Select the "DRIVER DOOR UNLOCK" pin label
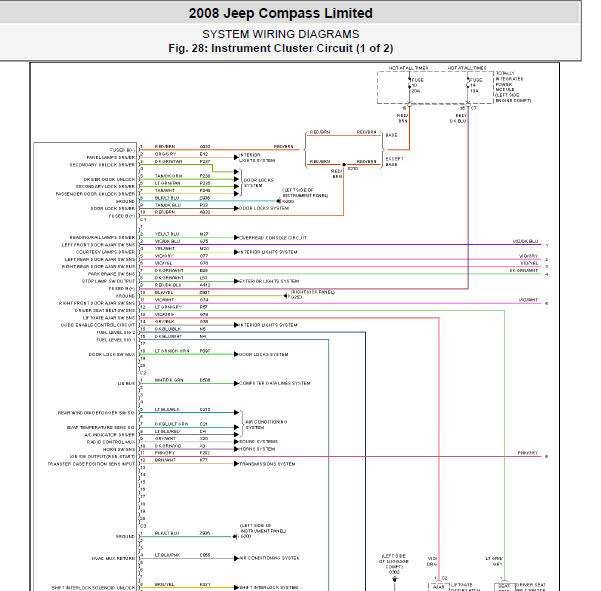 [x=109, y=179]
